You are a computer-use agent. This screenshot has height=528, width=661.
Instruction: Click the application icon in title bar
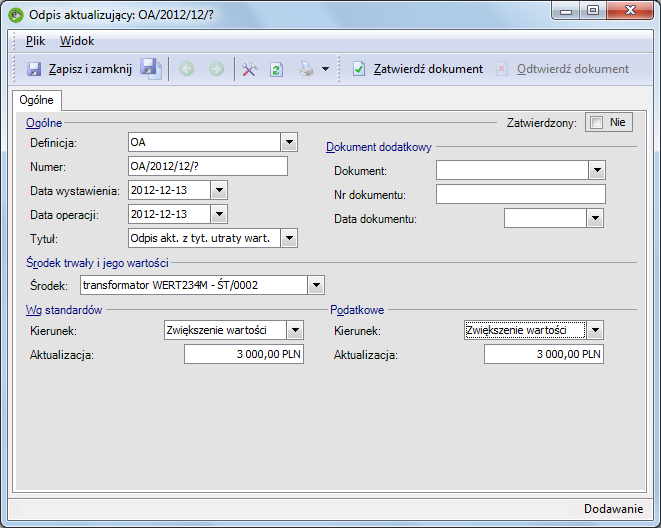pos(16,16)
